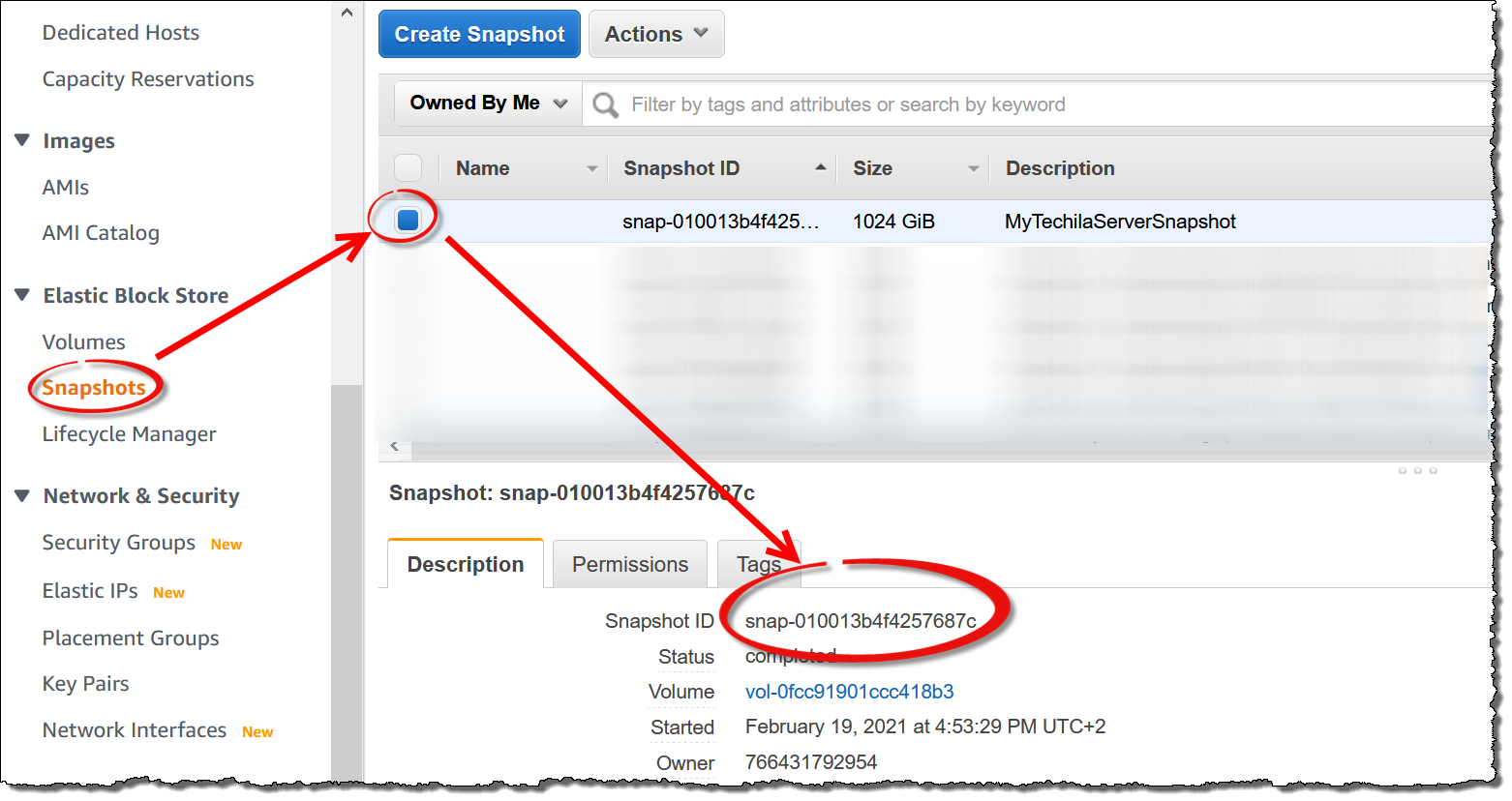The width and height of the screenshot is (1512, 801).
Task: Click the panel resize dots handle
Action: (x=1417, y=471)
